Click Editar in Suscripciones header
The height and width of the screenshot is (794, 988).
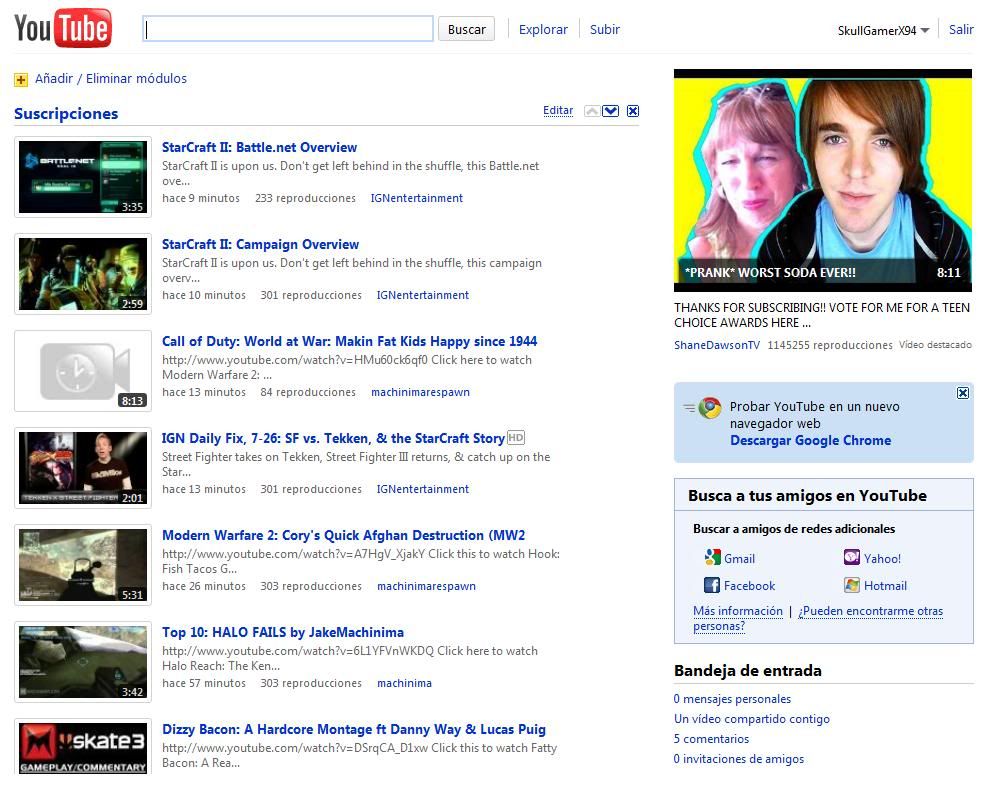coord(558,110)
